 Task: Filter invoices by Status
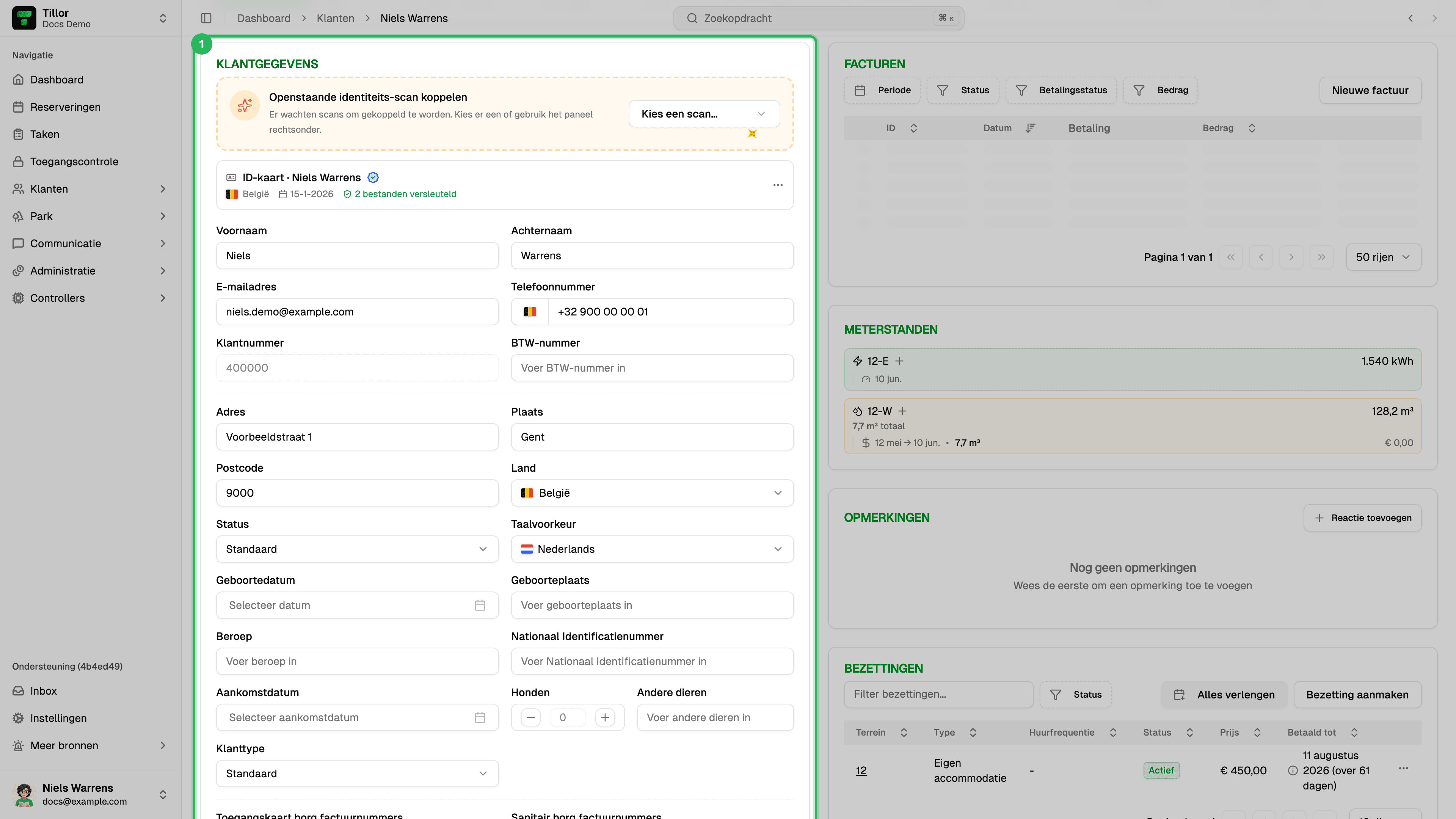pyautogui.click(x=963, y=90)
